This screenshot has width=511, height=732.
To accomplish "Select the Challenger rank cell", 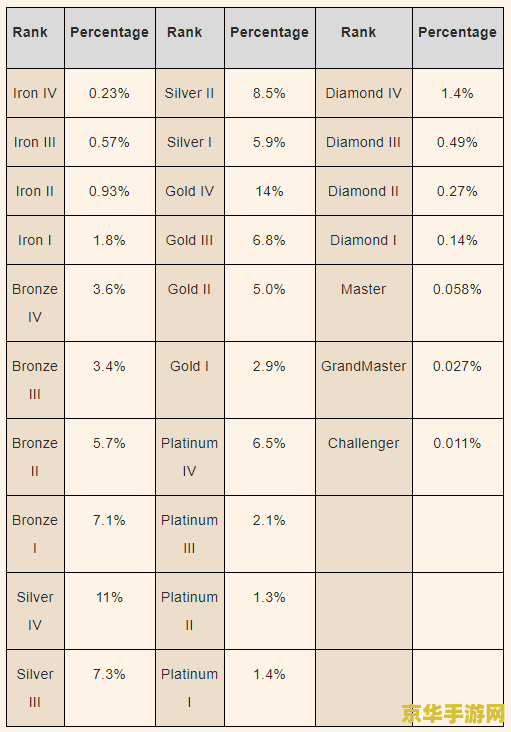I will pos(364,457).
